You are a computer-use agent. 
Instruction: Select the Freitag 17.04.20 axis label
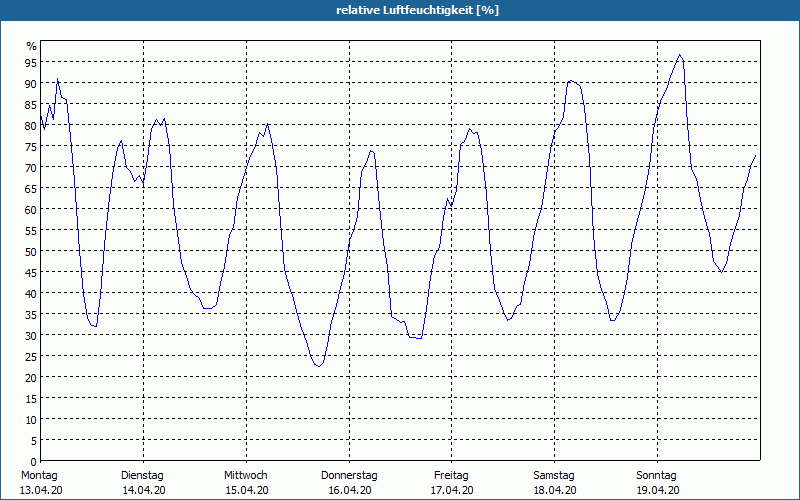(452, 483)
